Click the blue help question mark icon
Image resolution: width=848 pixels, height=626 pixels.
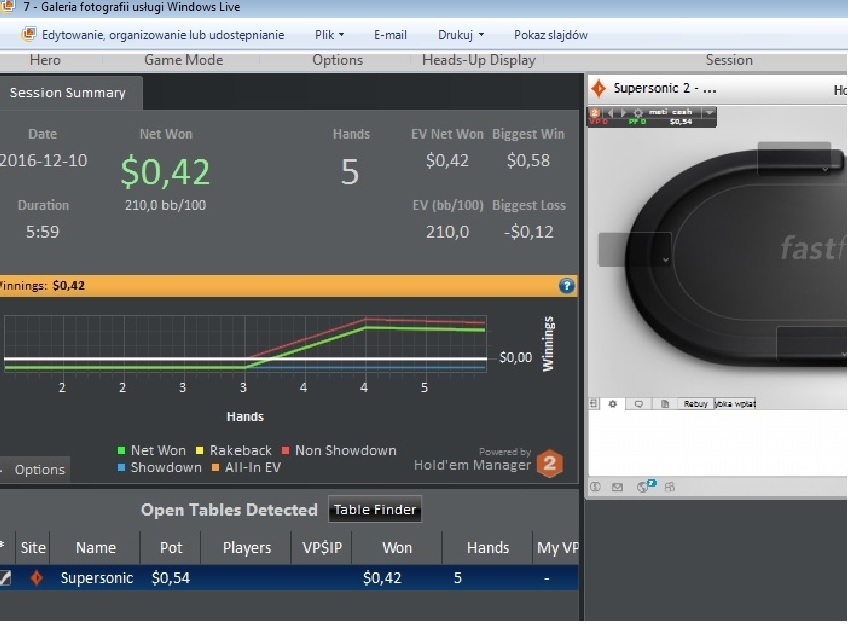click(x=566, y=285)
